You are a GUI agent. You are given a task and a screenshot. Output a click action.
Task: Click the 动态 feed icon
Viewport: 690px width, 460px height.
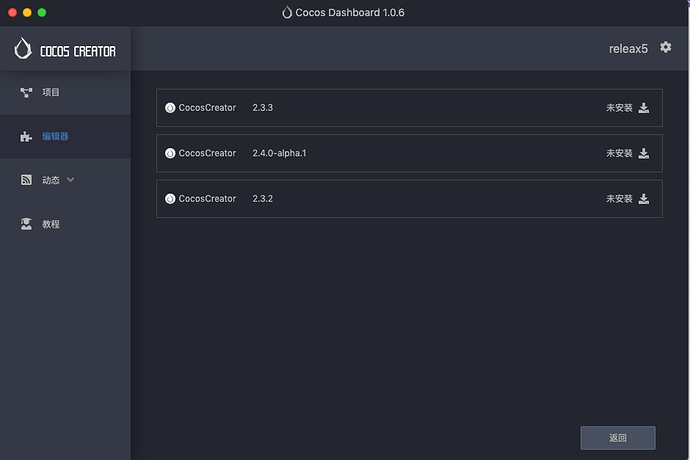(26, 180)
